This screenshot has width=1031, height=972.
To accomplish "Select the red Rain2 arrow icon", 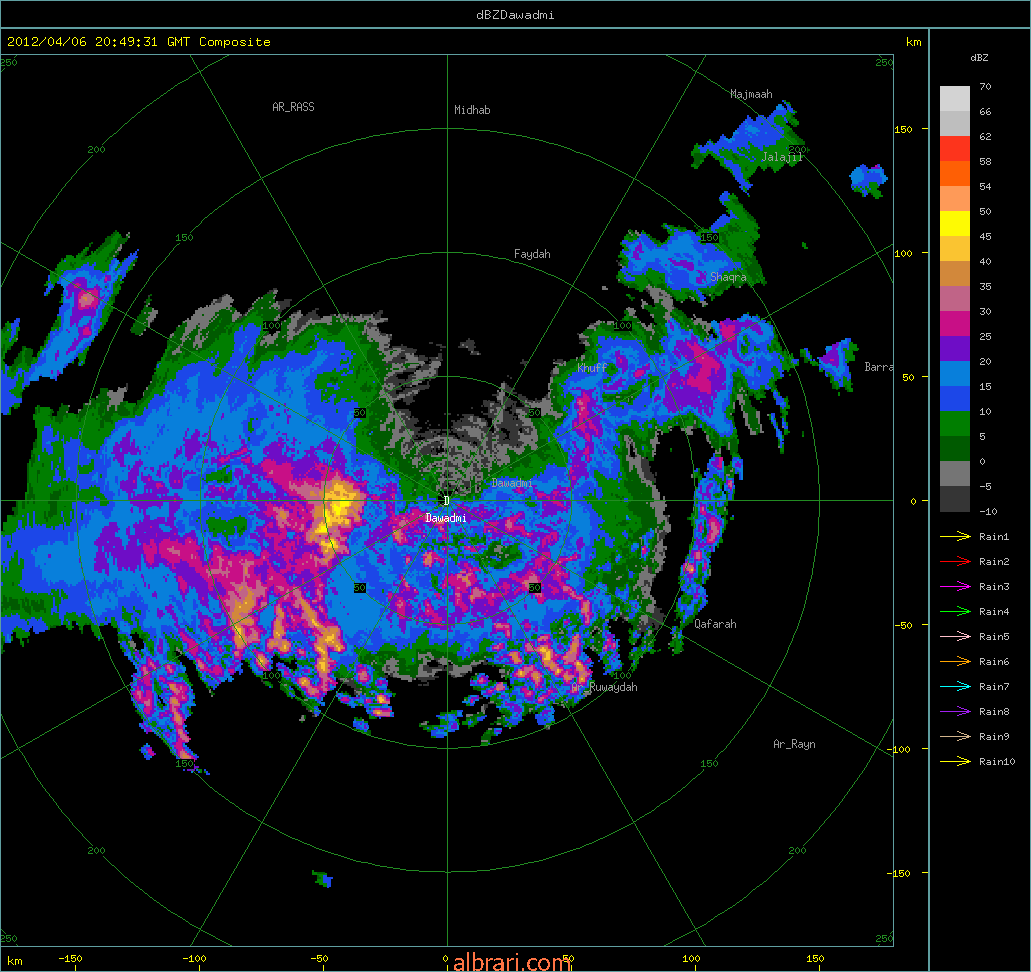I will click(x=955, y=562).
